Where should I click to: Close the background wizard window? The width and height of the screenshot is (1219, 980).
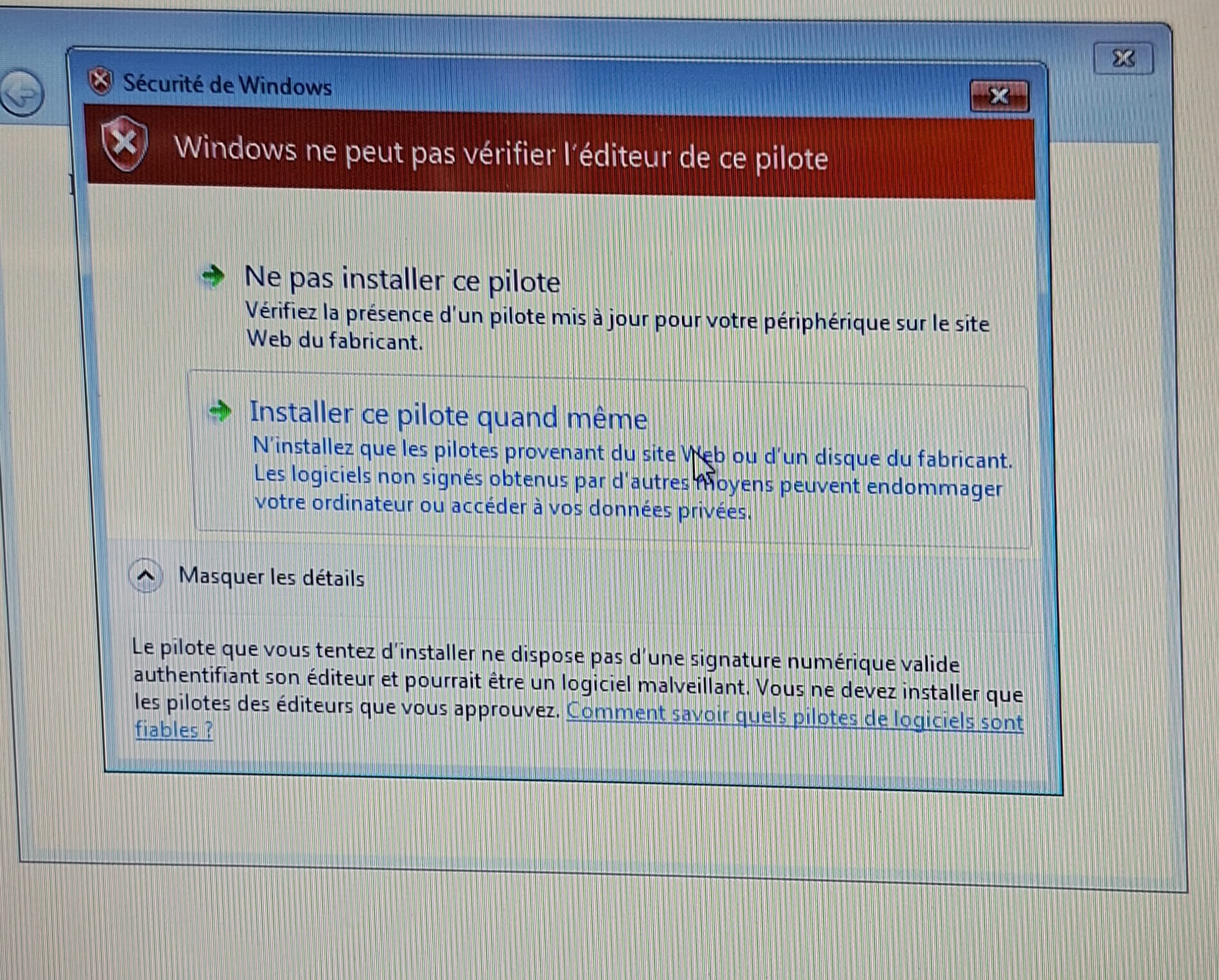coord(1123,58)
